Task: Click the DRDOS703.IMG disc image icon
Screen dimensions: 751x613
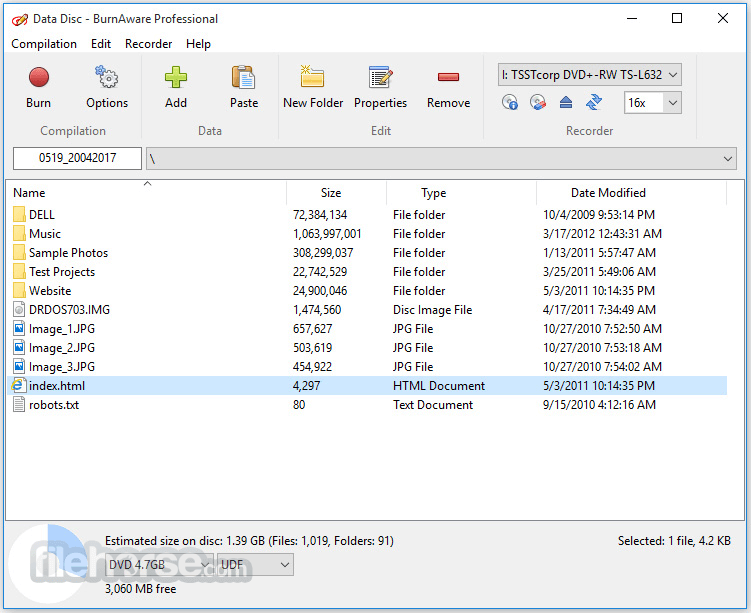Action: click(x=19, y=309)
